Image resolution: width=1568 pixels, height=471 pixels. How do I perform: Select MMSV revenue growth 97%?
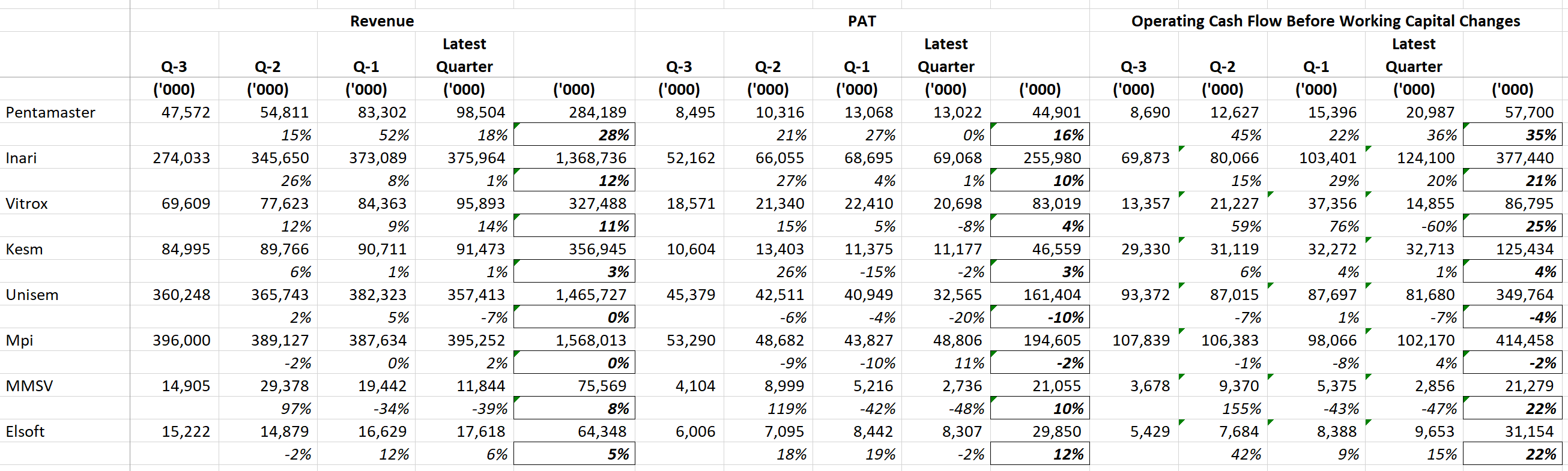pyautogui.click(x=296, y=409)
